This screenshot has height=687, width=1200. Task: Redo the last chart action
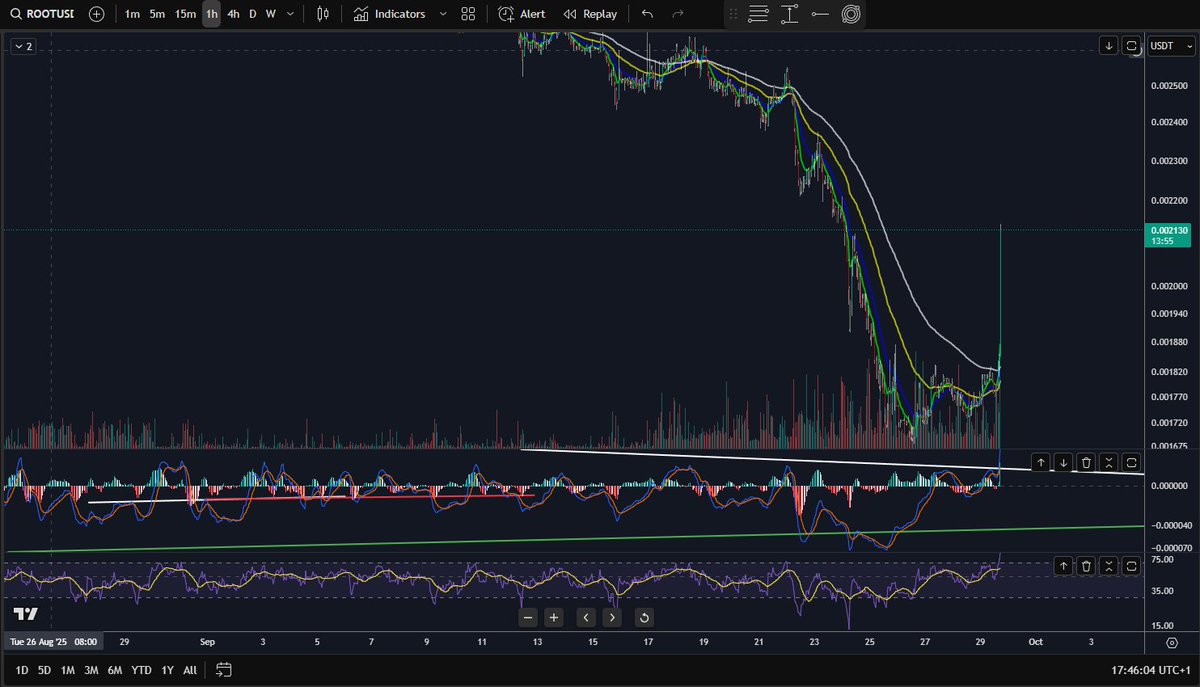point(678,14)
